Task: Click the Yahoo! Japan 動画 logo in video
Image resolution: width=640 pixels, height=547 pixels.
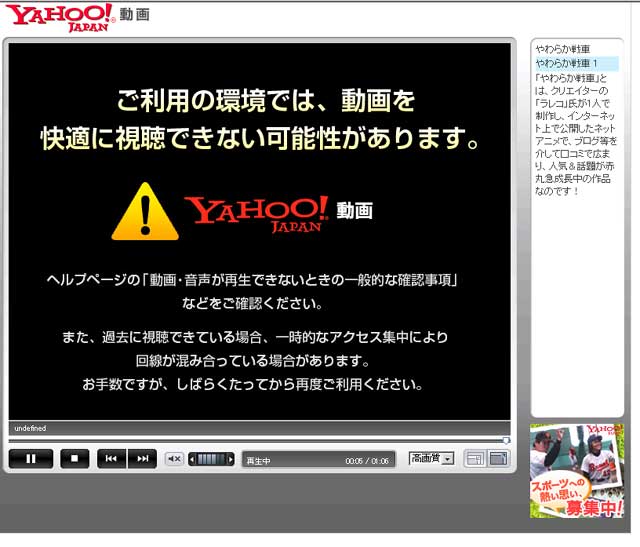Action: click(x=278, y=214)
